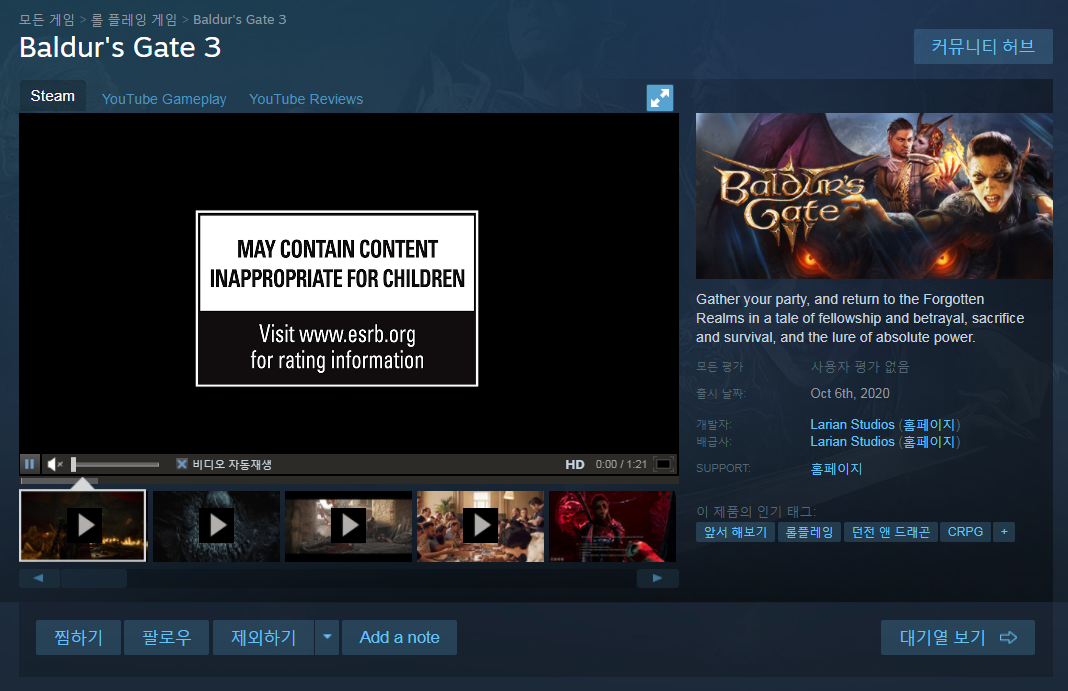Click the Add a note button
1068x691 pixels.
(399, 637)
